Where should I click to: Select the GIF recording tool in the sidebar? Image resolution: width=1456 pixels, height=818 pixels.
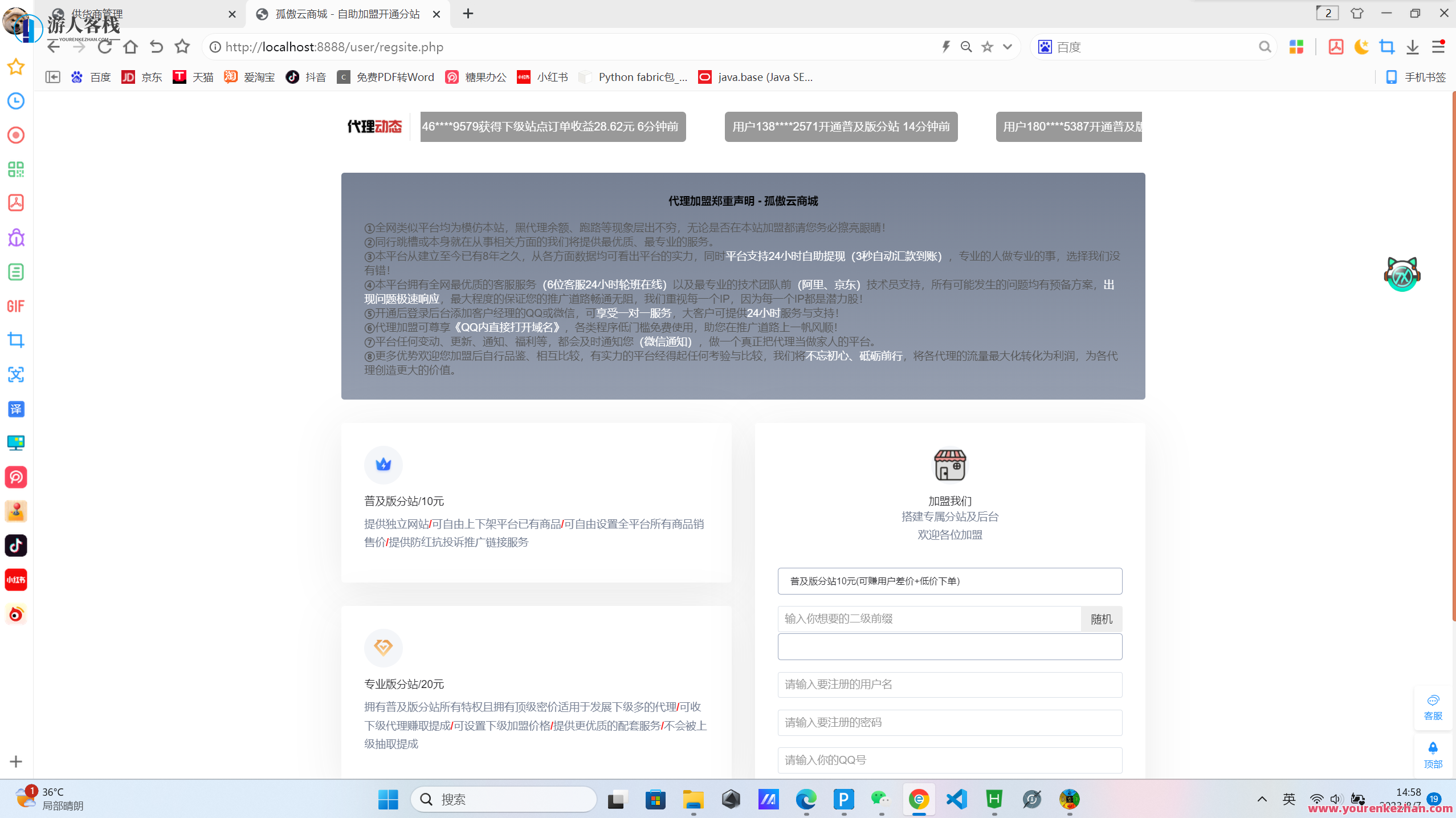16,306
